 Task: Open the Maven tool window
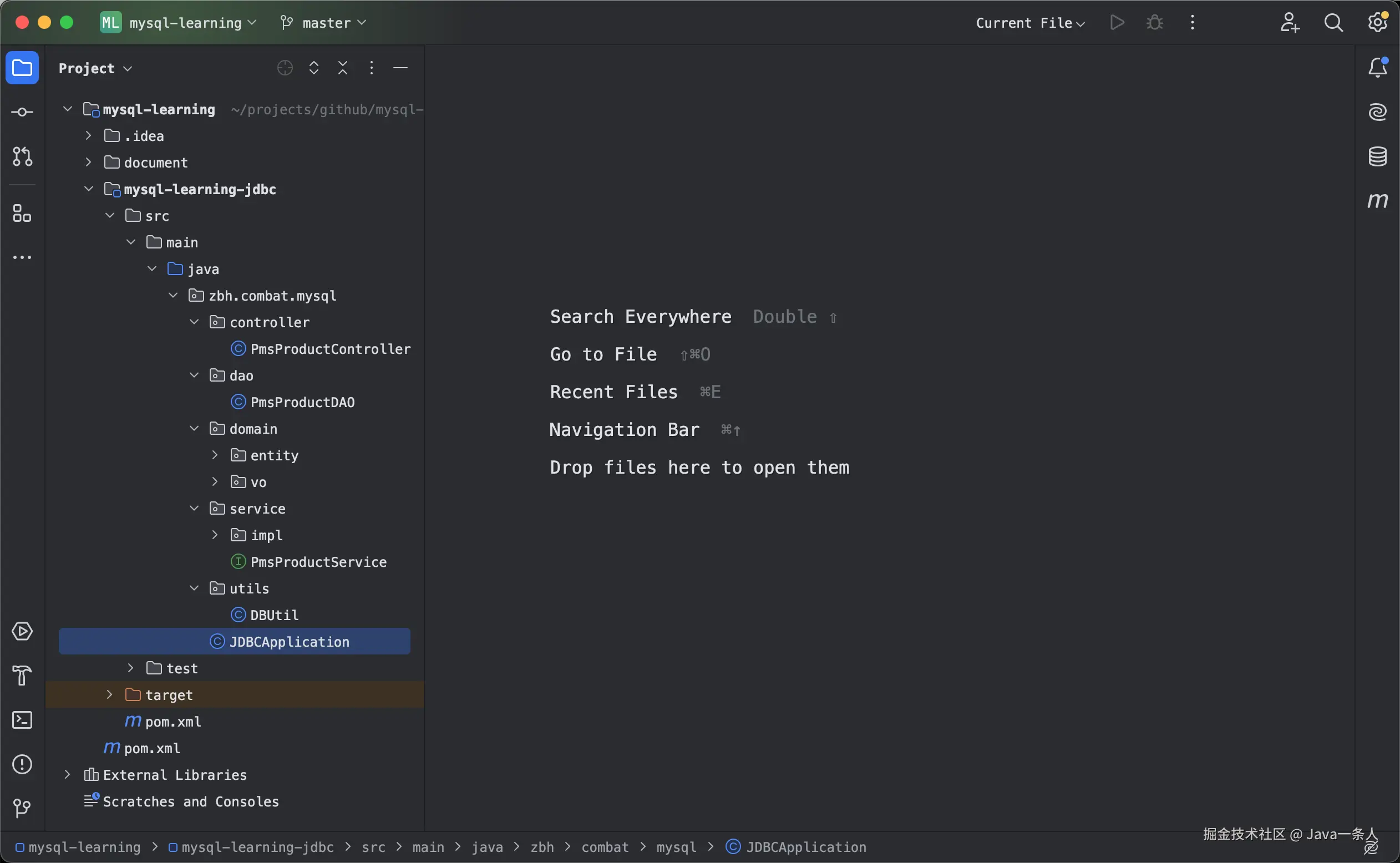[1377, 201]
